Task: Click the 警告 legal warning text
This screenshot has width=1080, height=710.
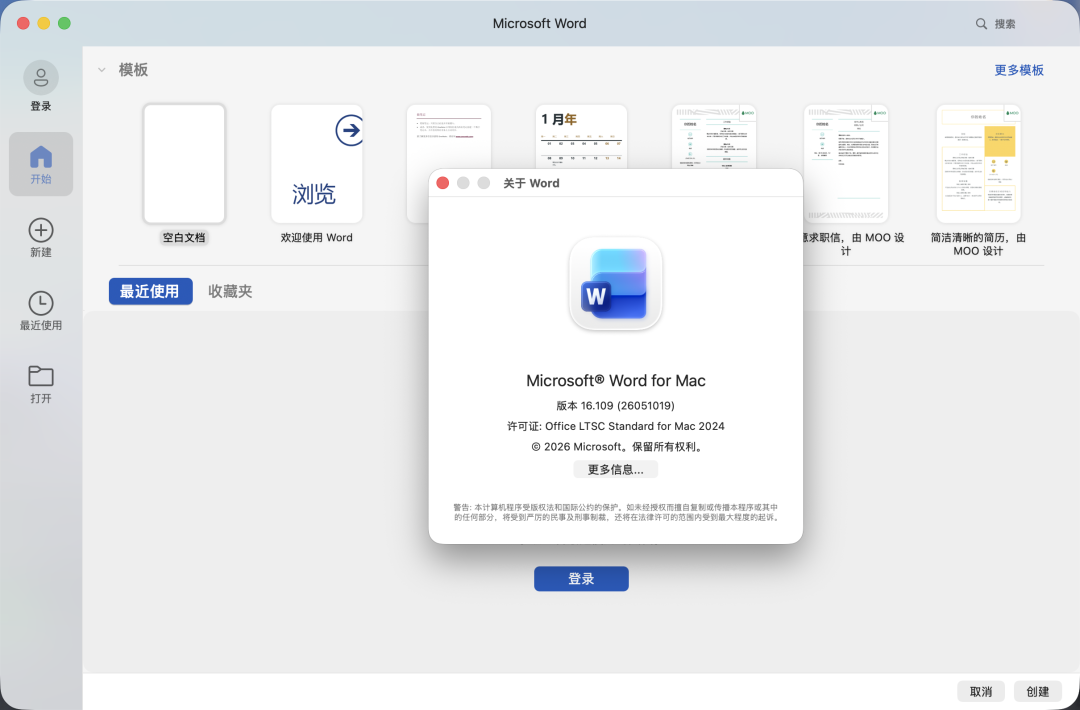Action: click(x=616, y=512)
